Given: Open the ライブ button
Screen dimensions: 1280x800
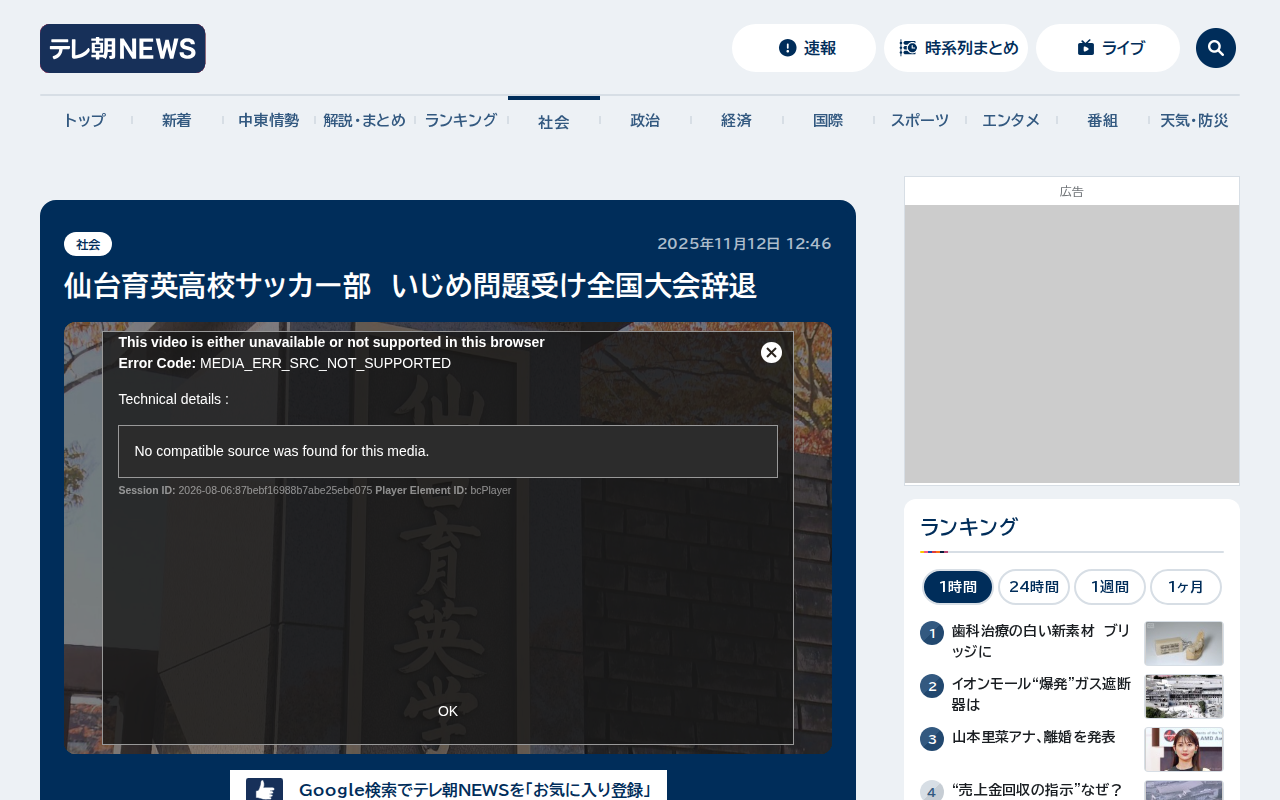Looking at the screenshot, I should pos(1108,48).
